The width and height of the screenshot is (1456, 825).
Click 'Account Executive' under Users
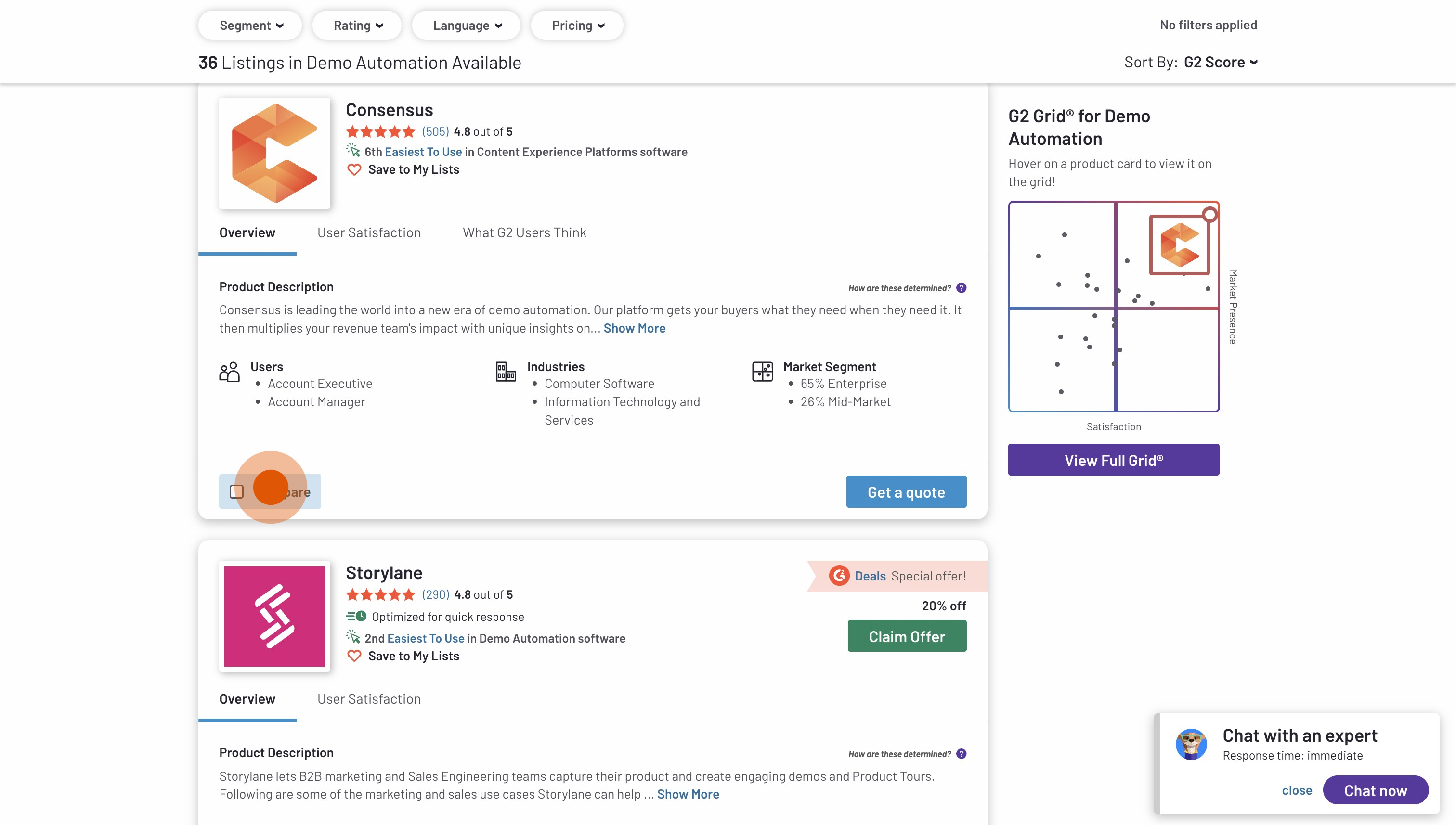(320, 384)
